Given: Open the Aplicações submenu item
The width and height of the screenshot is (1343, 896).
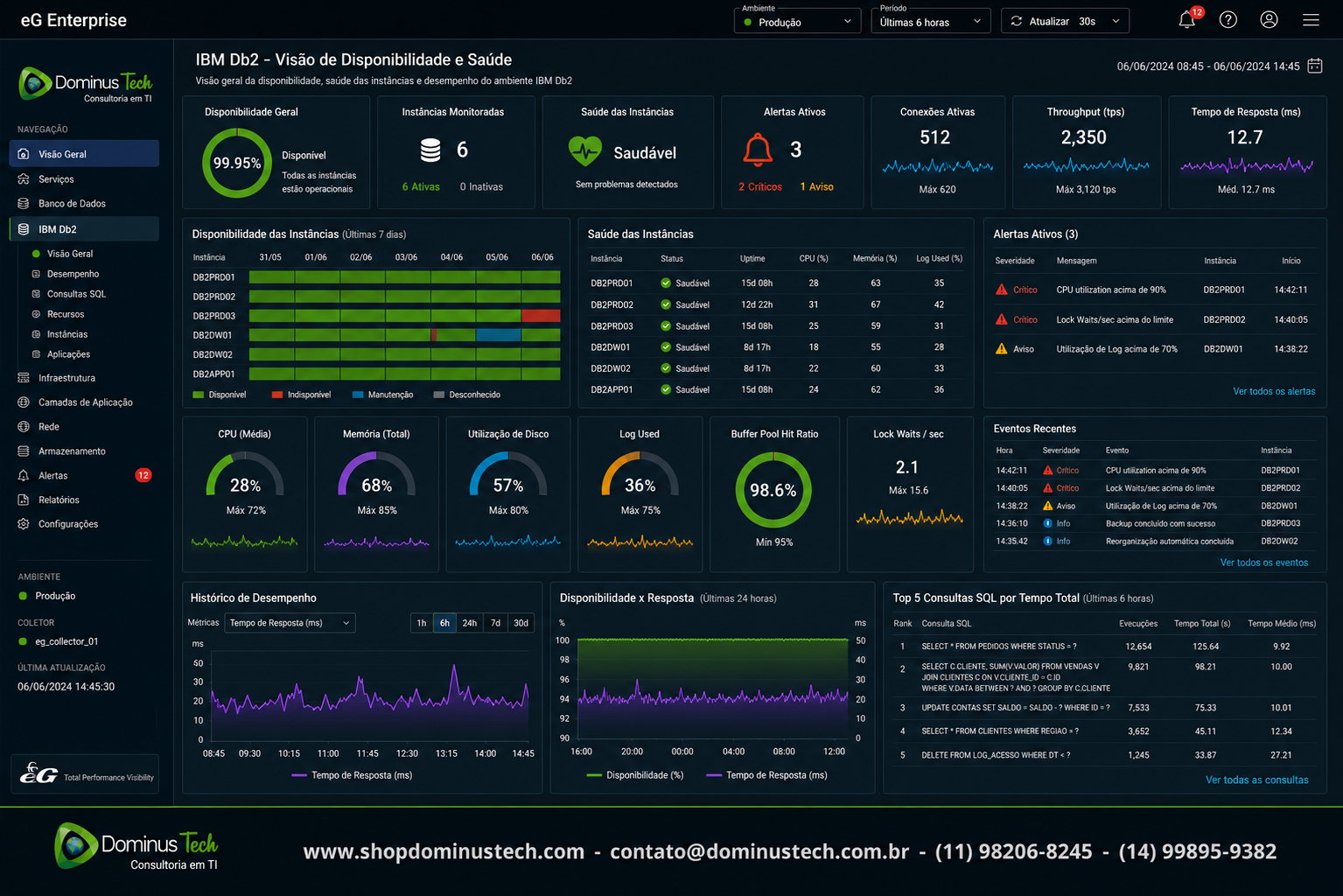Looking at the screenshot, I should [x=68, y=354].
